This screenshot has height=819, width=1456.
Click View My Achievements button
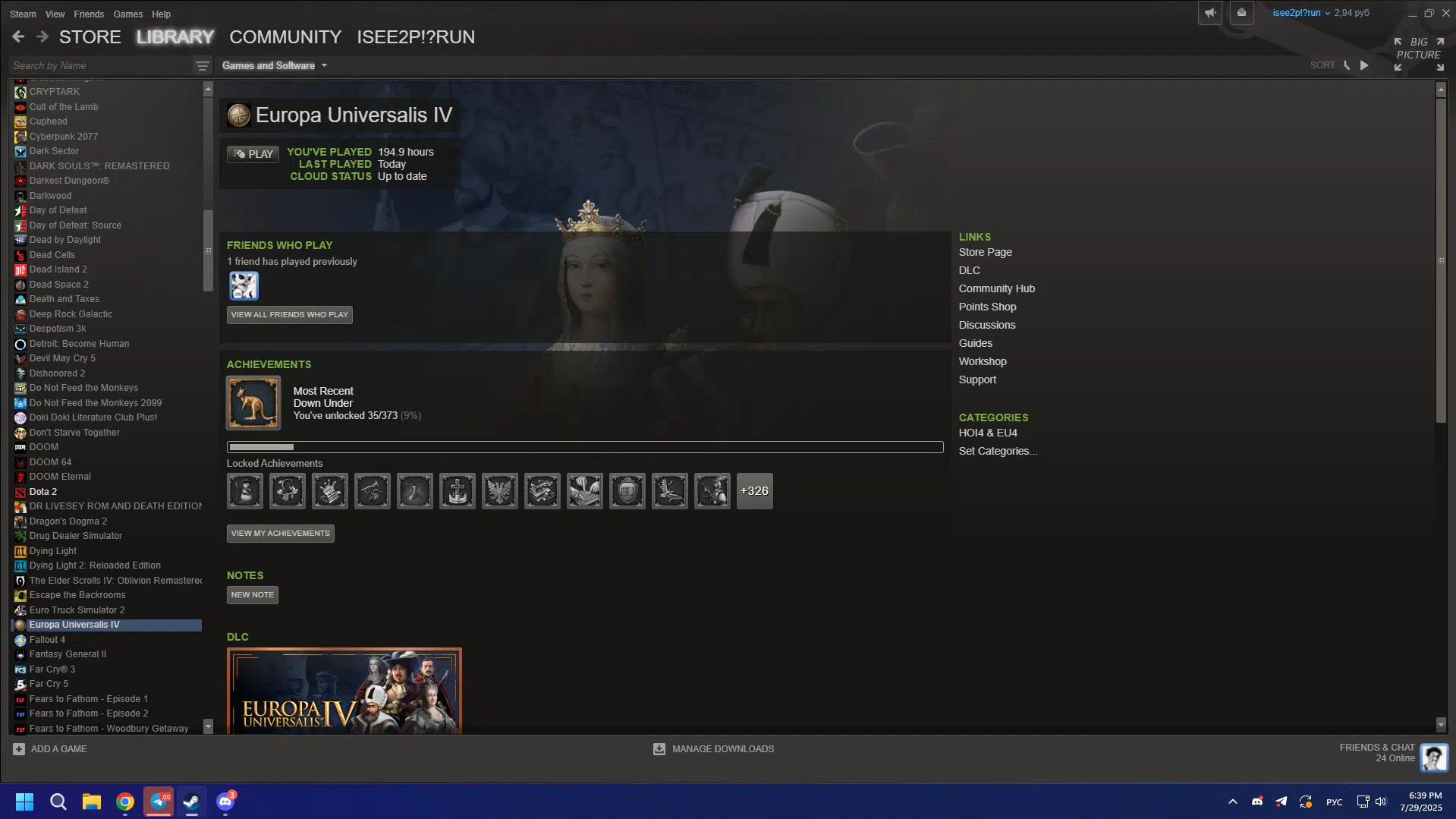click(x=281, y=533)
